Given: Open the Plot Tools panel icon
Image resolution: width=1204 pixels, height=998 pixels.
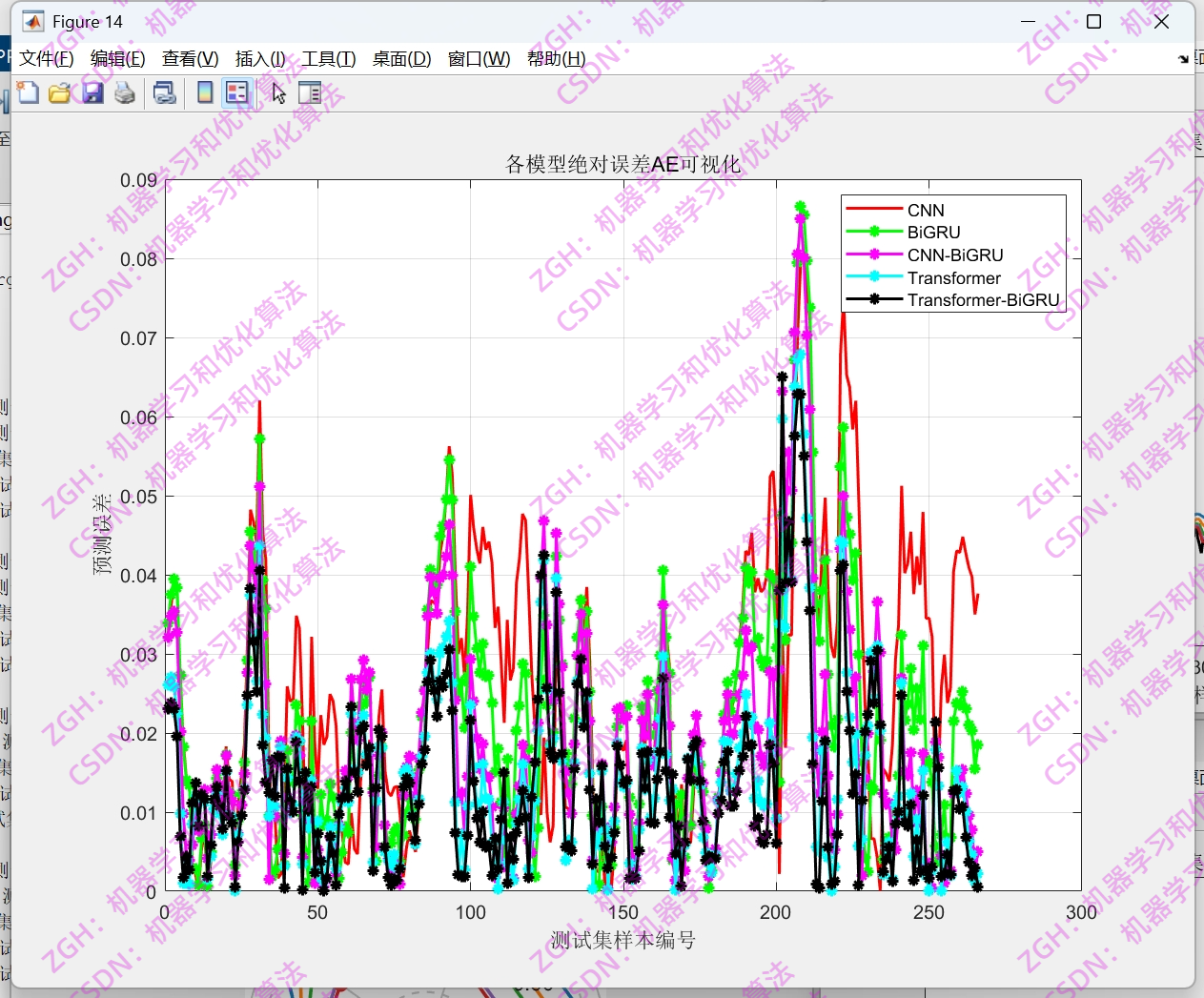Looking at the screenshot, I should tap(310, 92).
